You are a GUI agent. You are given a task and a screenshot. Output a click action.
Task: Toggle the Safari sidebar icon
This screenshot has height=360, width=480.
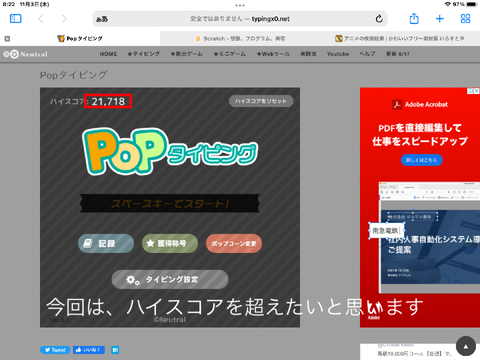pos(16,19)
